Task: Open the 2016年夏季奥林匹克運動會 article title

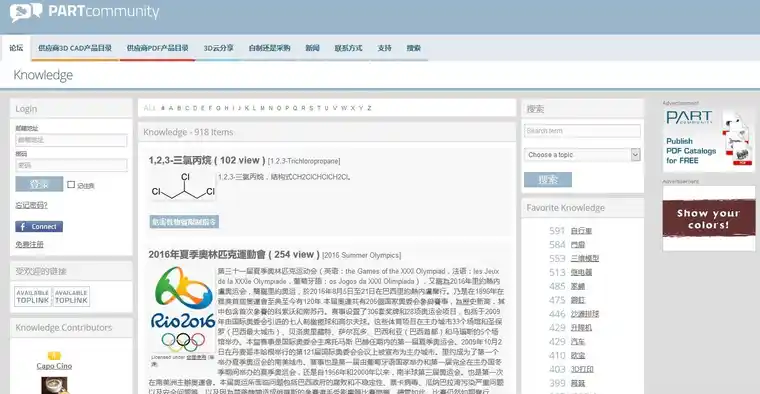Action: tap(234, 254)
